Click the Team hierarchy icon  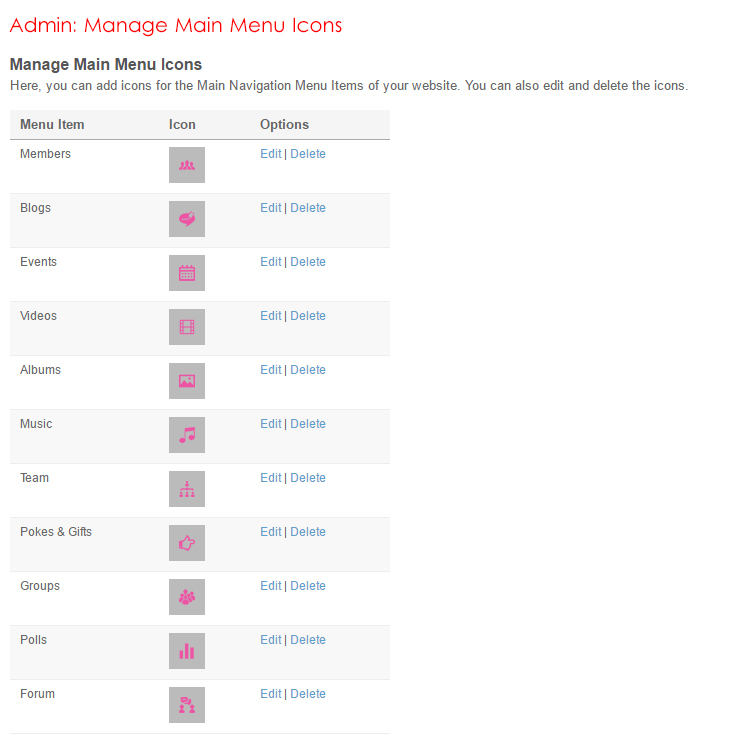click(187, 489)
